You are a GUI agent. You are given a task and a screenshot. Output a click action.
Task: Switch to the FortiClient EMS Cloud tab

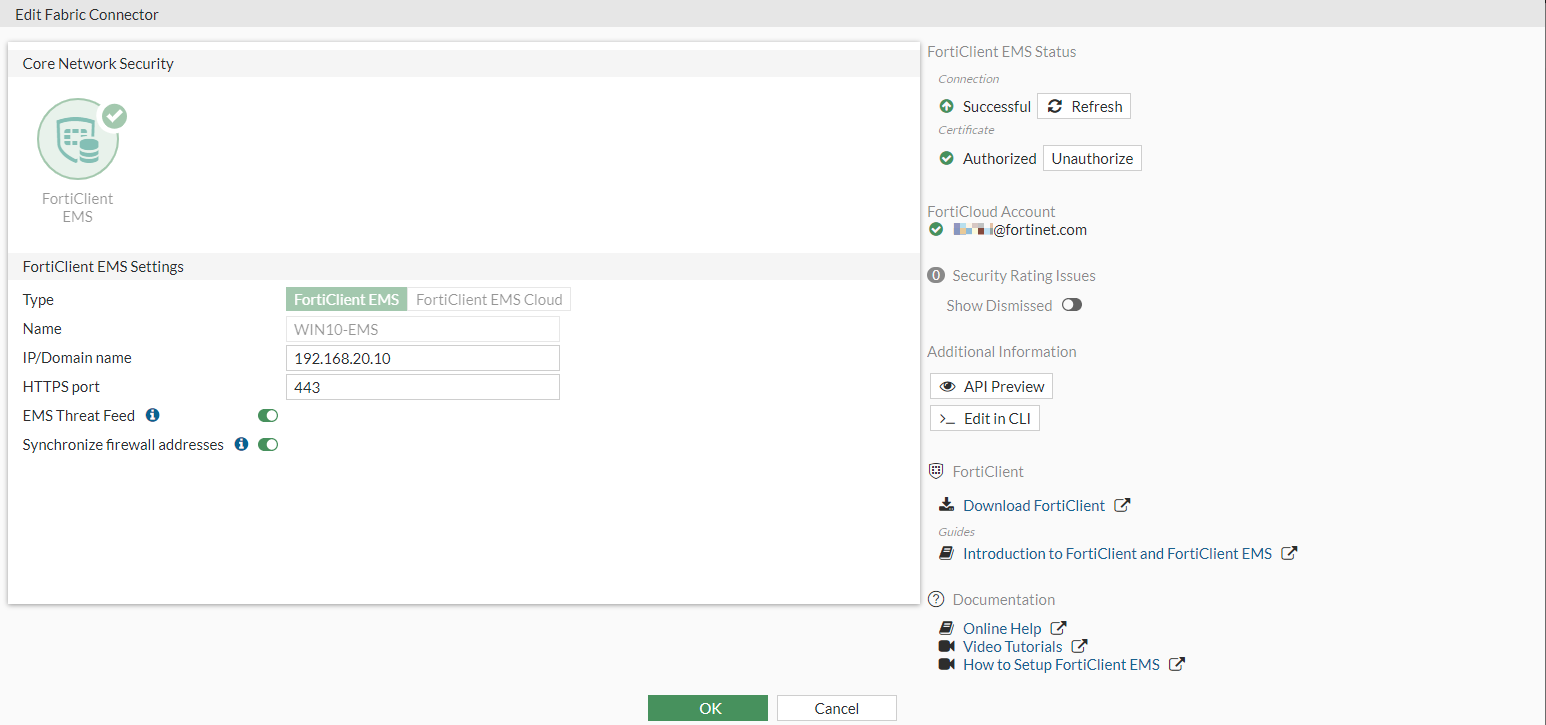[x=489, y=299]
